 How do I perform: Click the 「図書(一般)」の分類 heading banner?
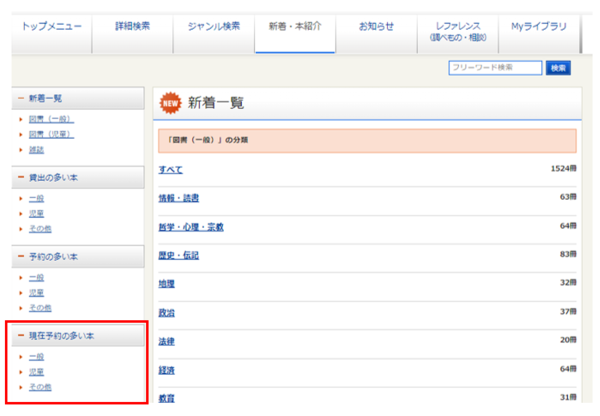pyautogui.click(x=367, y=140)
